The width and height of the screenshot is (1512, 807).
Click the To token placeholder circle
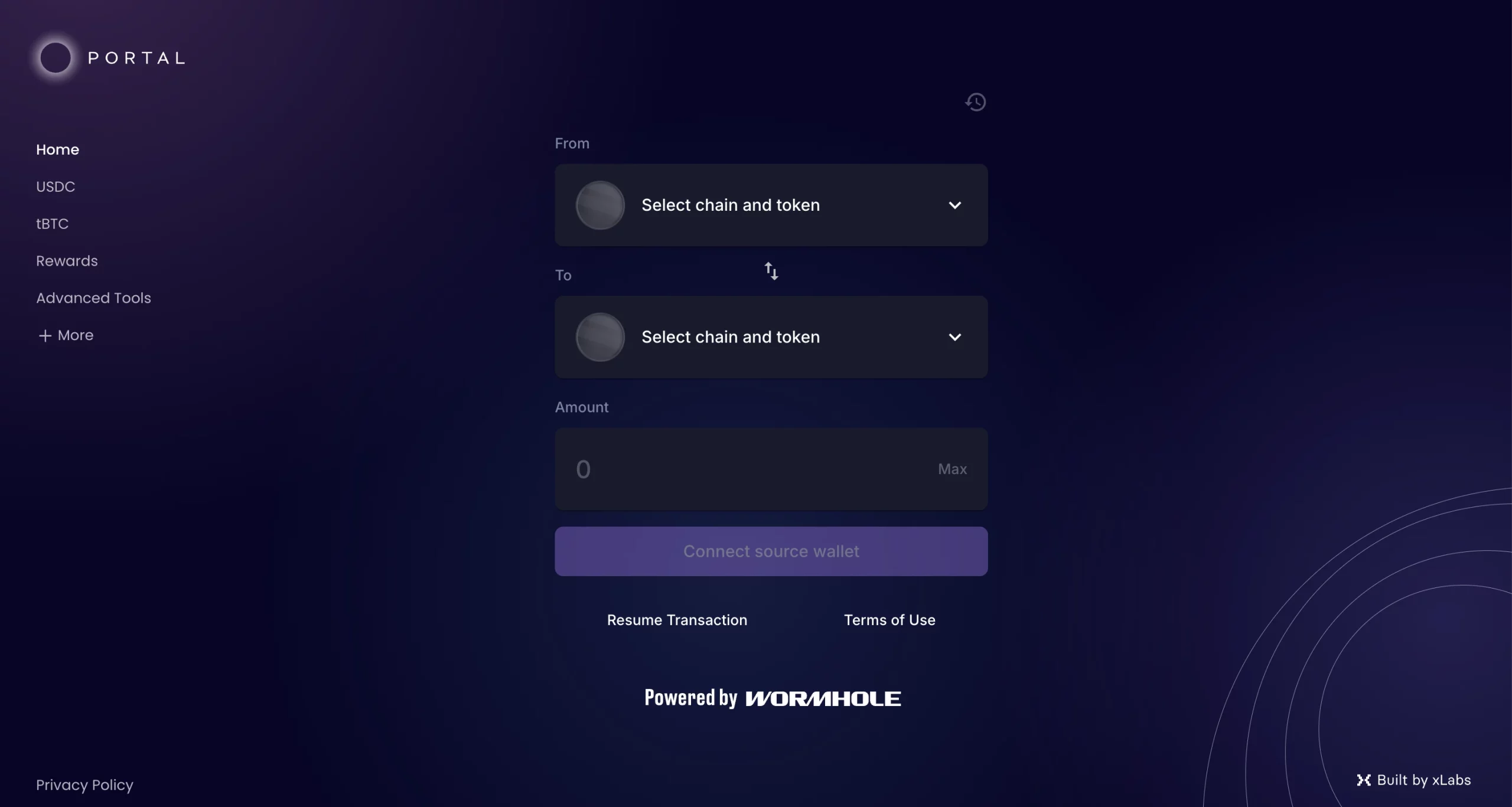click(600, 337)
